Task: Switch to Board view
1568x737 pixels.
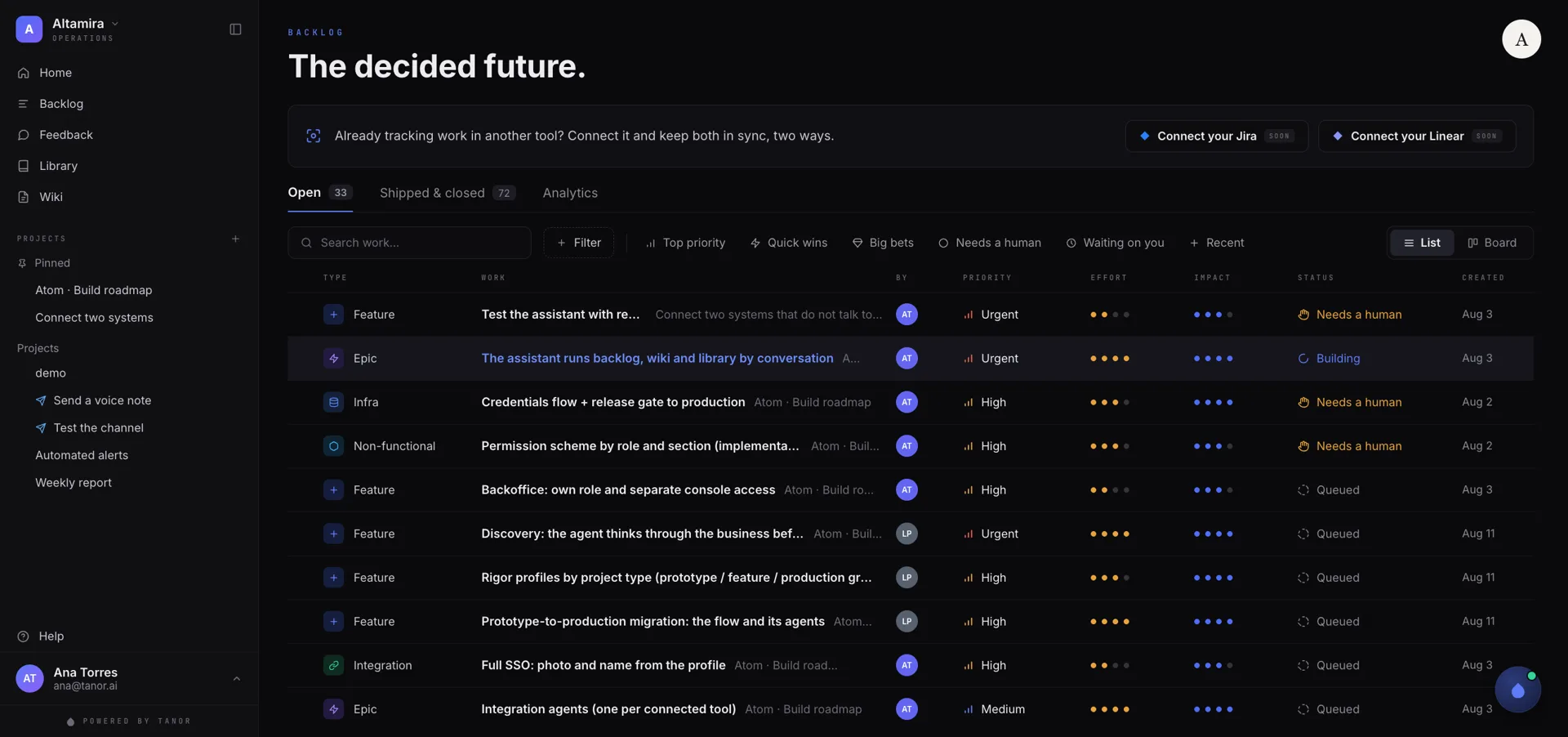Action: (1492, 243)
